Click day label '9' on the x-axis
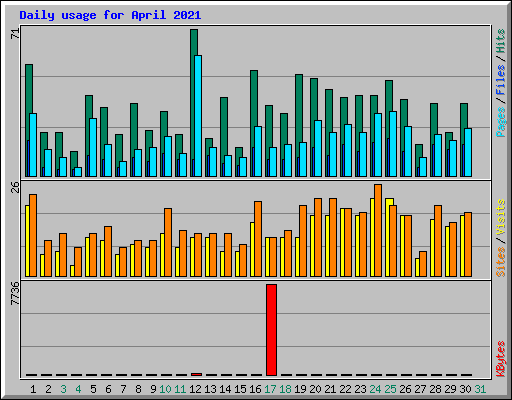The width and height of the screenshot is (512, 400). click(153, 389)
